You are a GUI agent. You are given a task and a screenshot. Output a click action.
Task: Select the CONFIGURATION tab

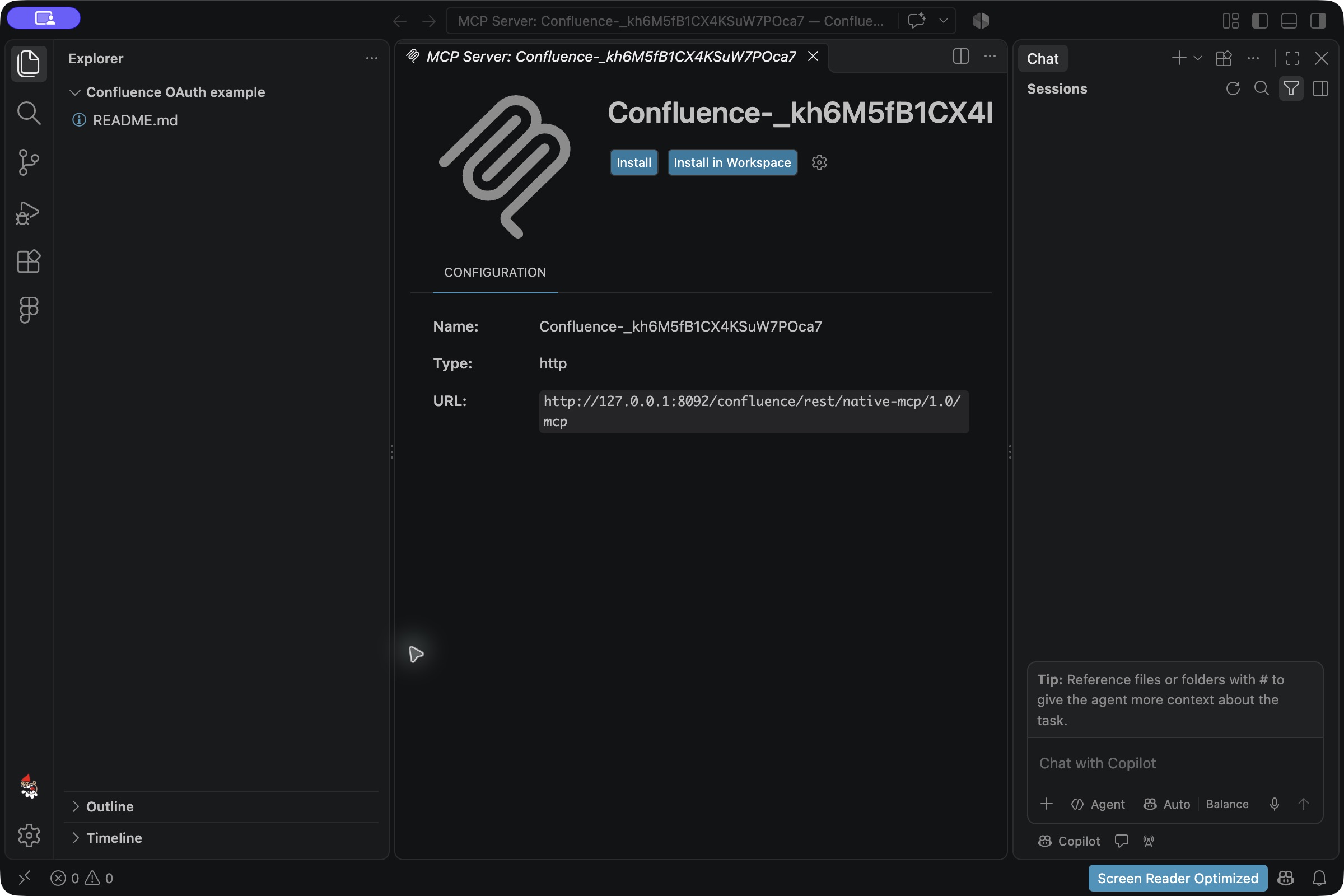(x=495, y=273)
